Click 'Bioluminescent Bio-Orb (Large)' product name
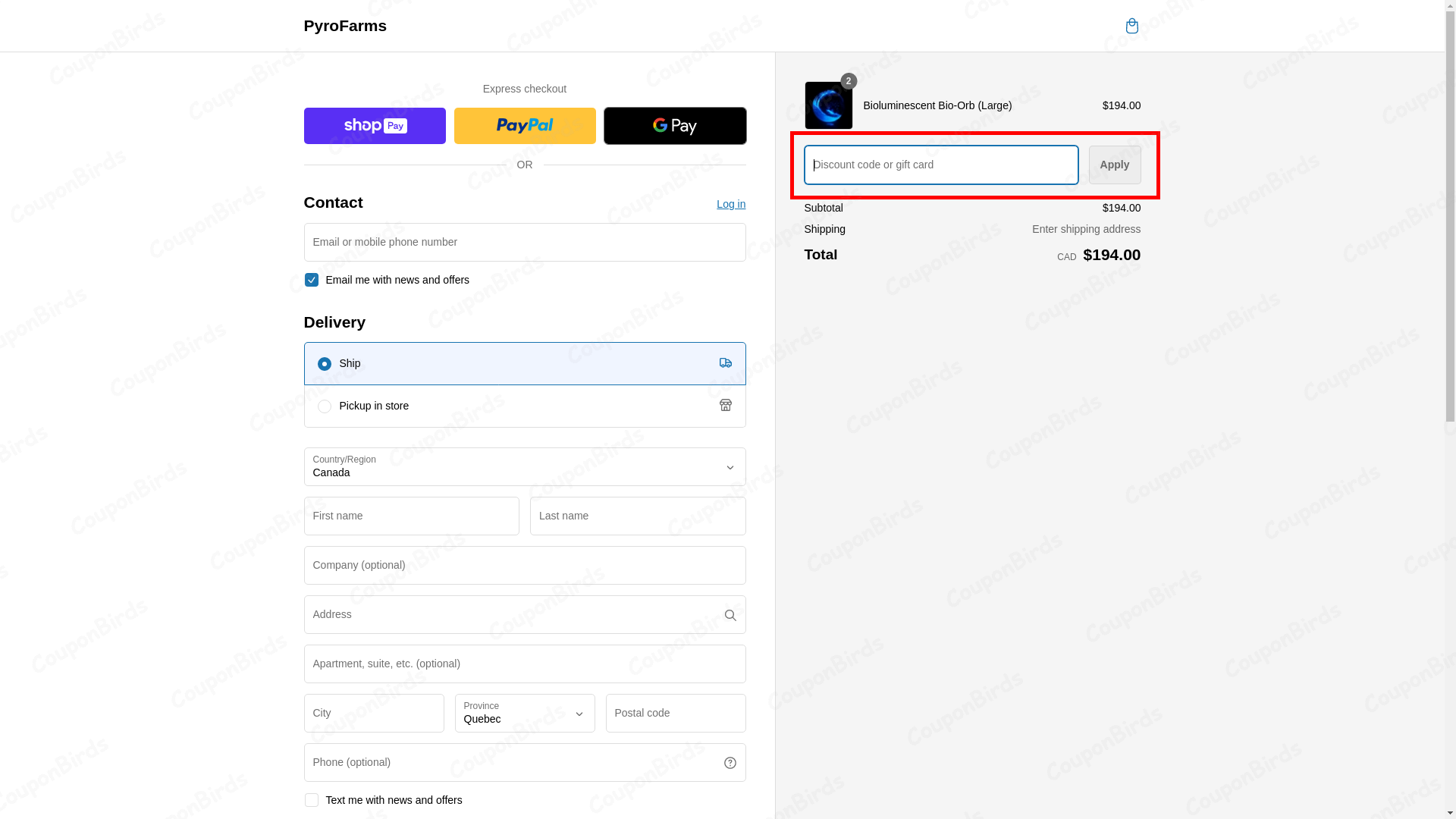The image size is (1456, 819). 937,105
